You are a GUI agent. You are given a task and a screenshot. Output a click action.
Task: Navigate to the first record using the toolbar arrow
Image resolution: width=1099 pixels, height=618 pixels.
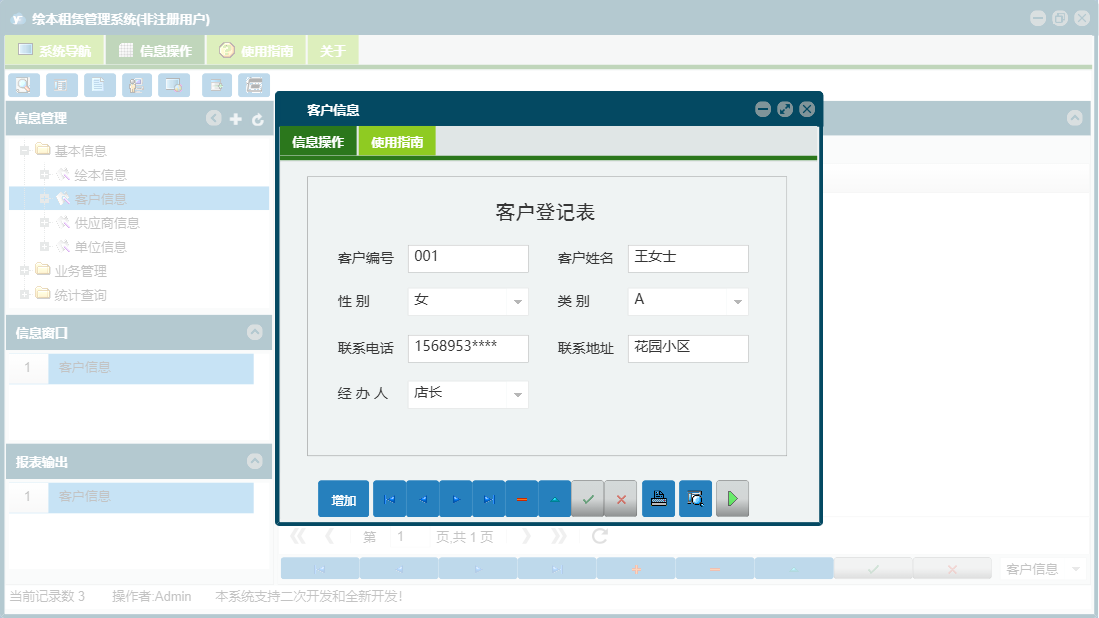(x=389, y=498)
